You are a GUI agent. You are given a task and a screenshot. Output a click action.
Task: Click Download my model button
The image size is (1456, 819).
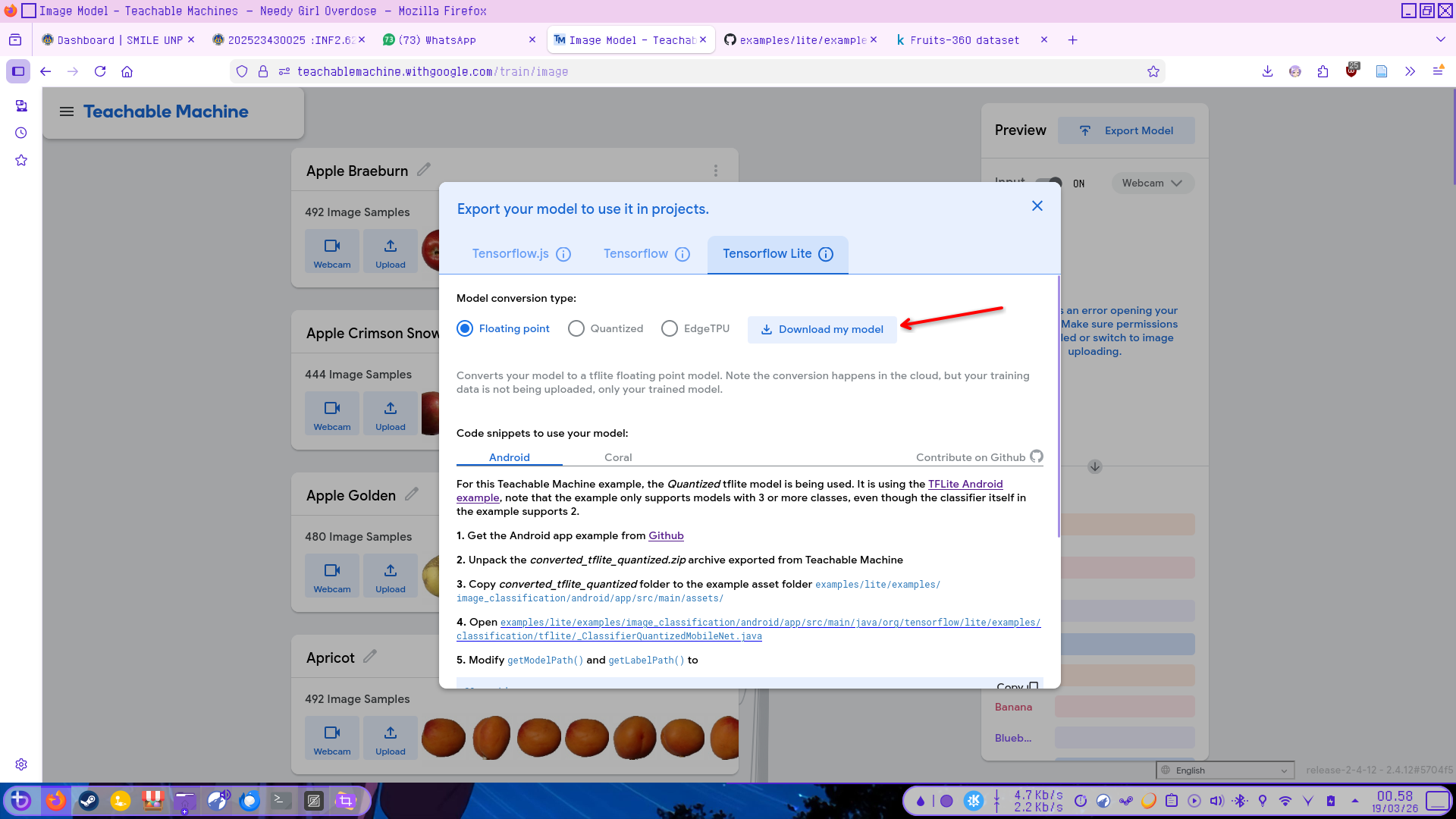tap(822, 329)
